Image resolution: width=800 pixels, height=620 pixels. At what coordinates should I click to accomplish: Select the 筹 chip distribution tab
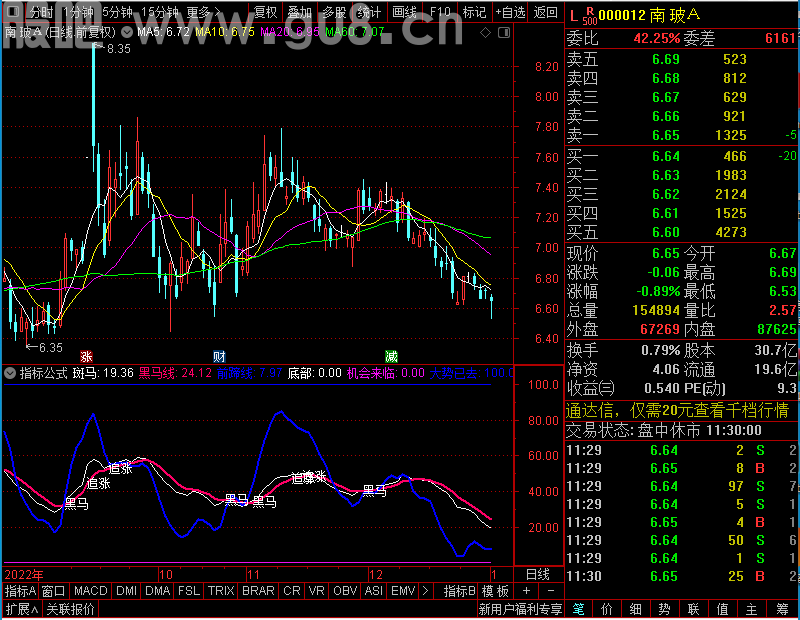783,609
